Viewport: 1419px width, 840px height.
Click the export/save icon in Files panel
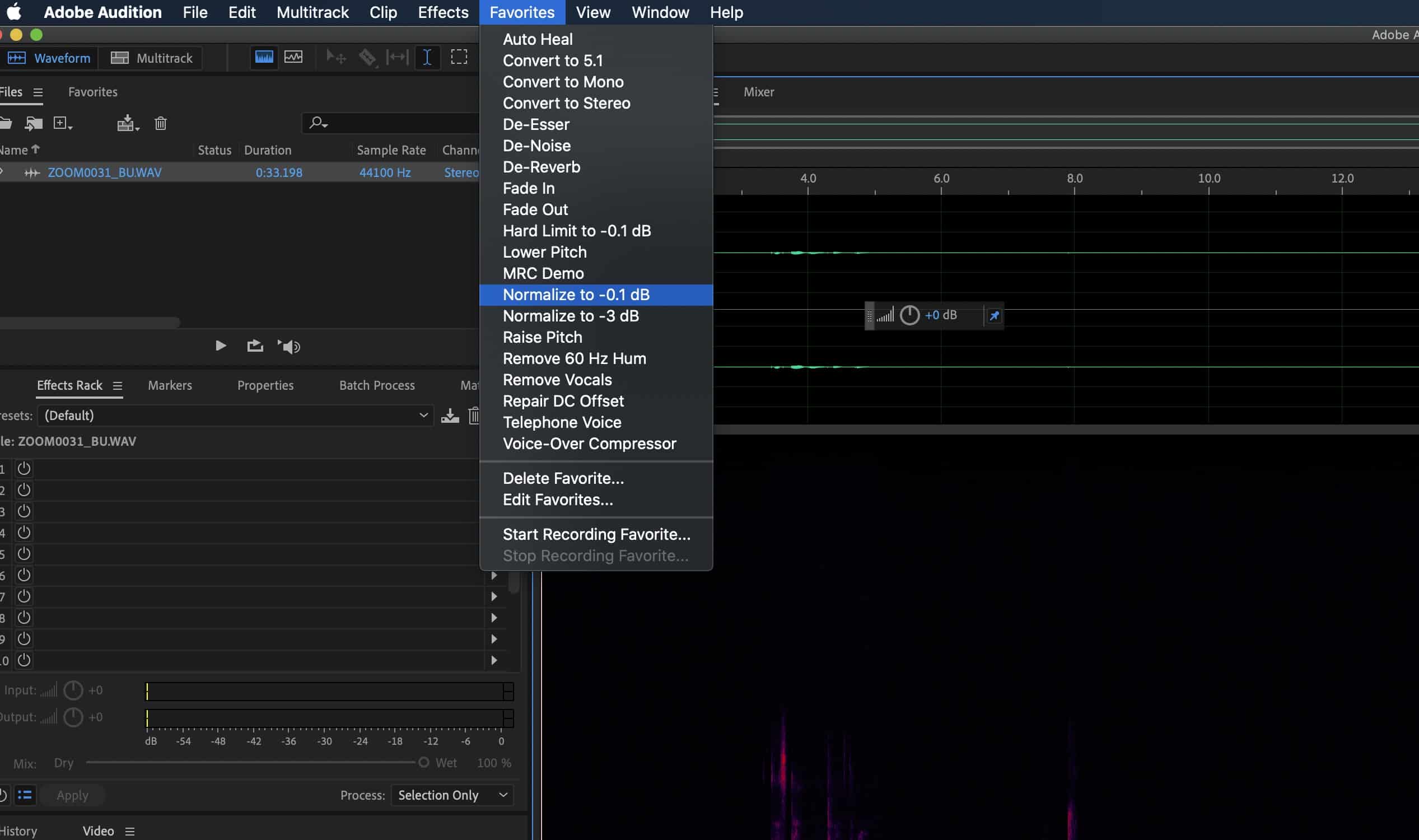coord(126,122)
